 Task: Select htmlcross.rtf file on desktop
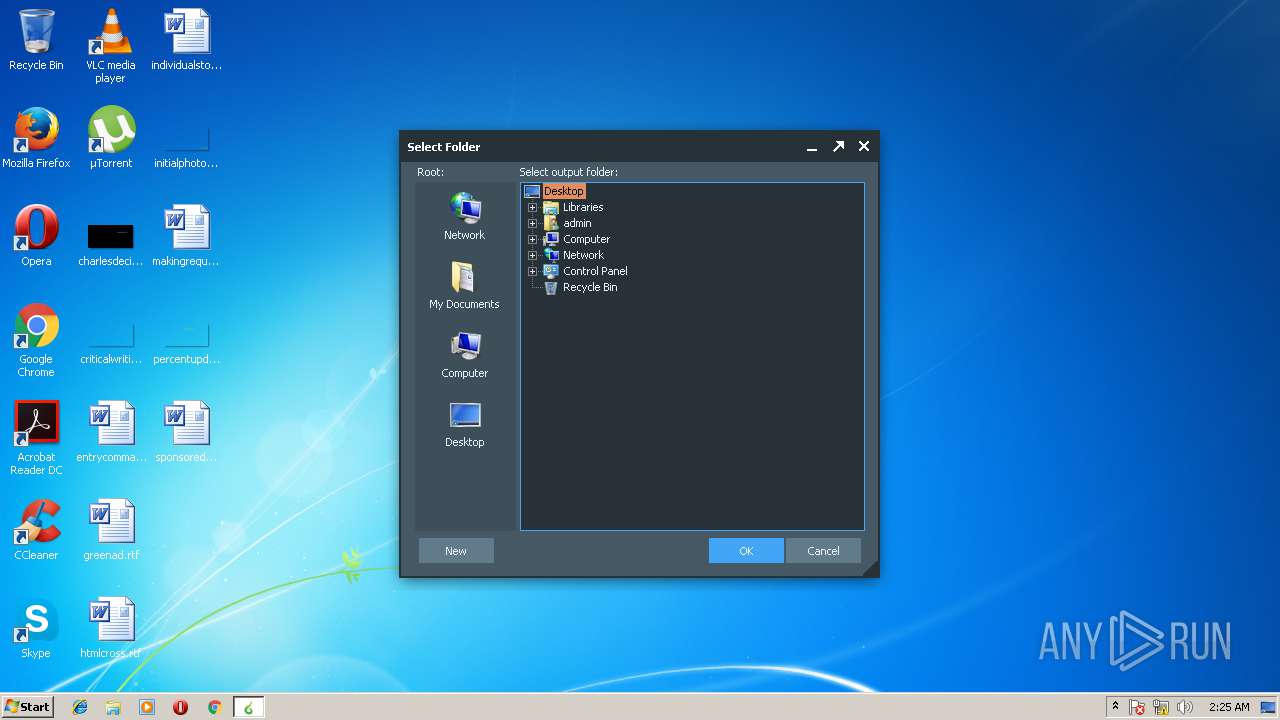pos(110,628)
